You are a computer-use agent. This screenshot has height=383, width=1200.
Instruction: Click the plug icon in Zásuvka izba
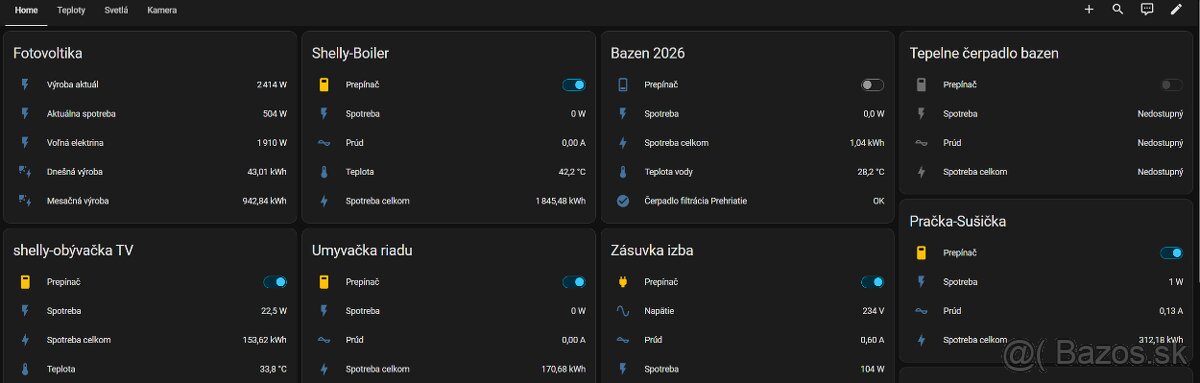click(623, 282)
